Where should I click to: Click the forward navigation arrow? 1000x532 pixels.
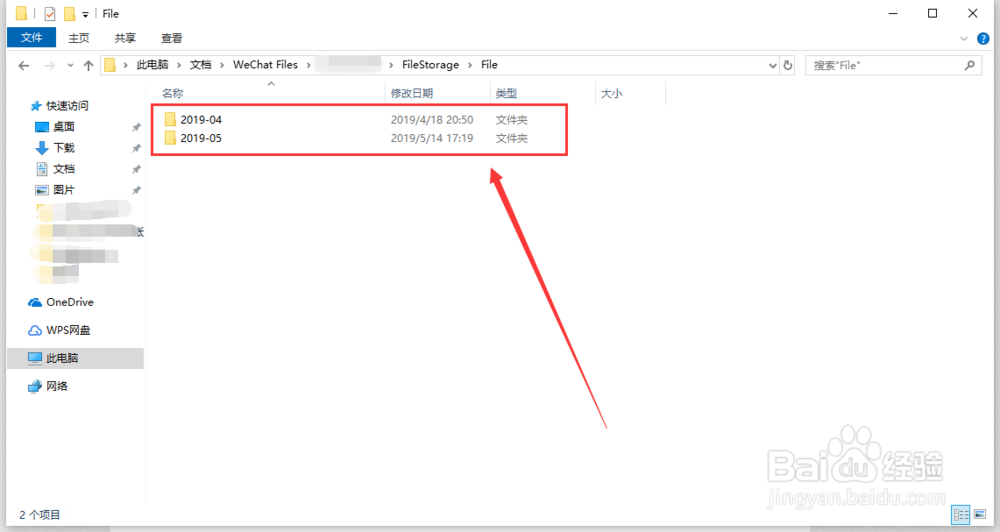49,65
